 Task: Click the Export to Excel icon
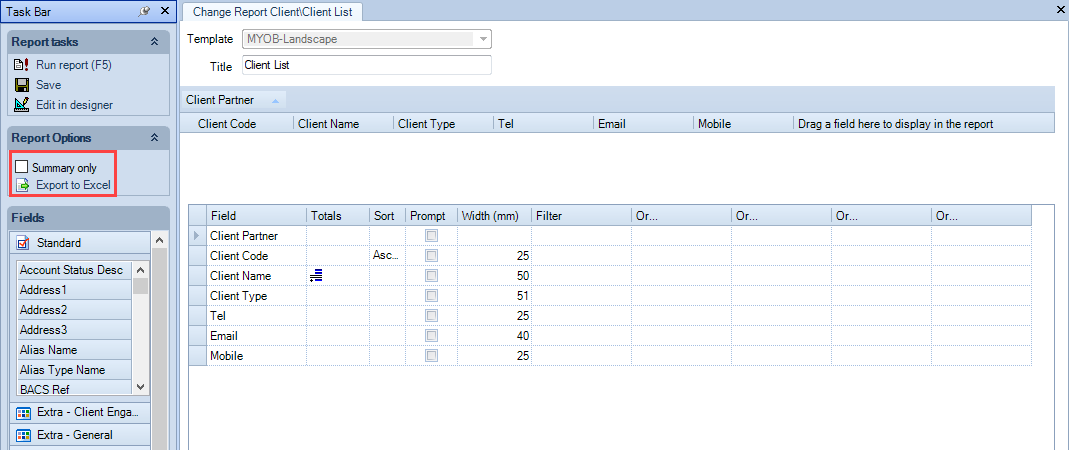(x=22, y=185)
